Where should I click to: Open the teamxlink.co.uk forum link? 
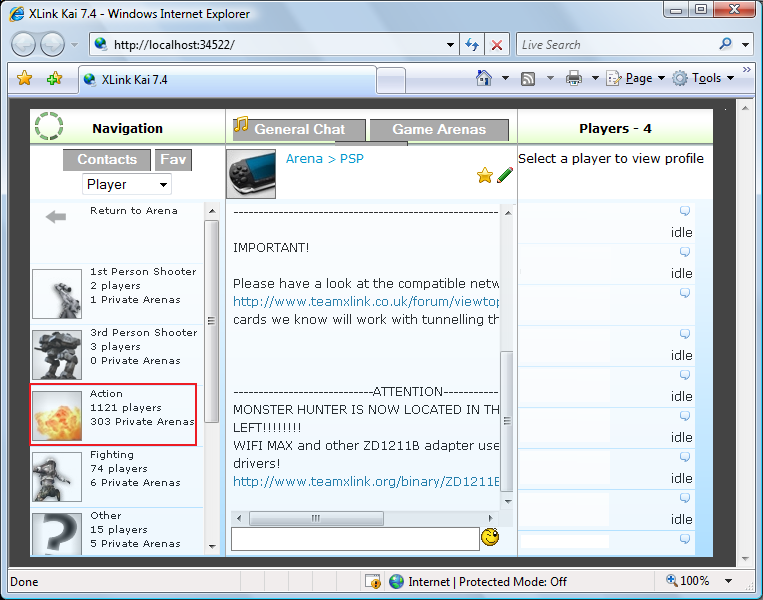point(366,302)
